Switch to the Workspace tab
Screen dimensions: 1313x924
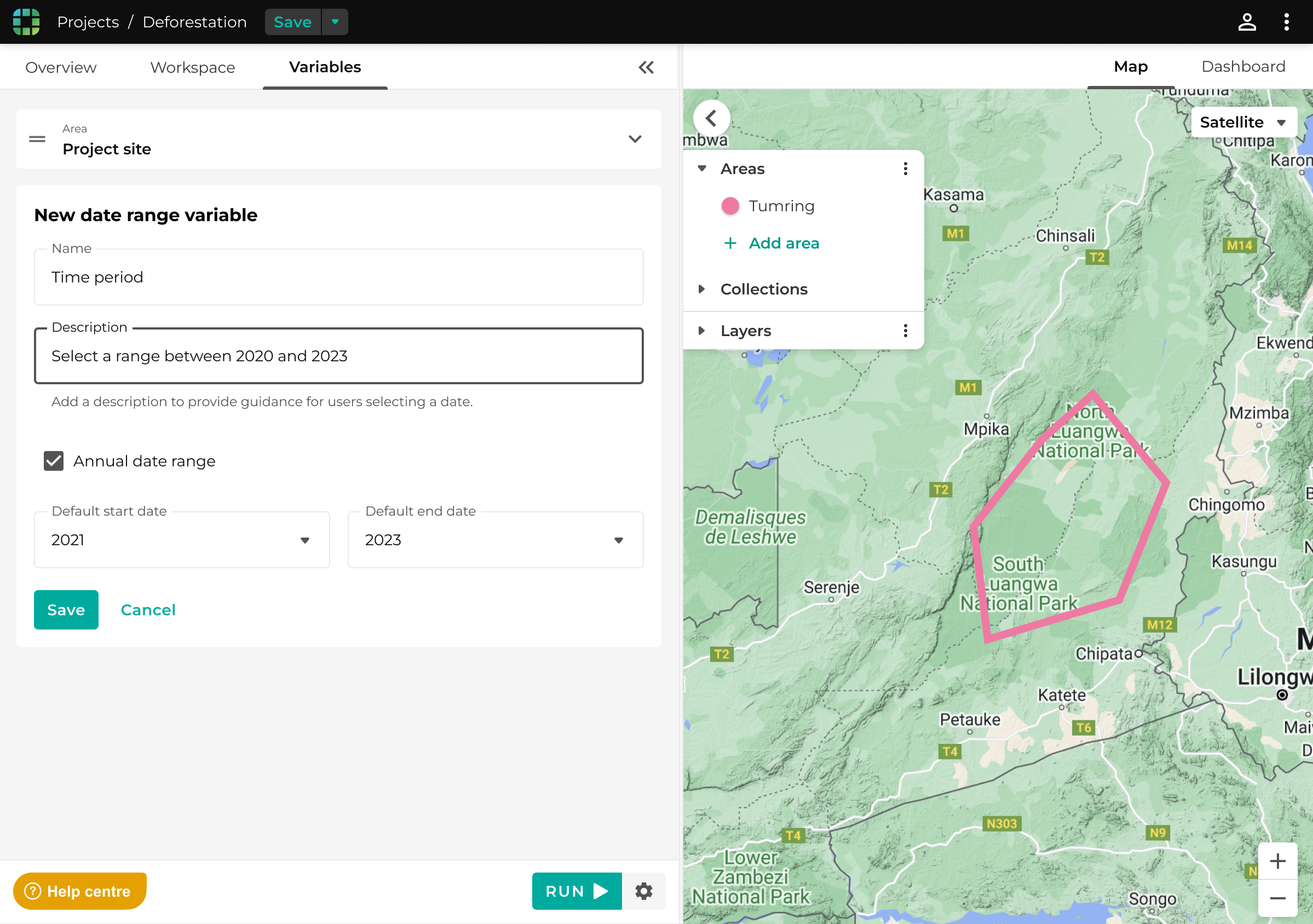click(193, 67)
